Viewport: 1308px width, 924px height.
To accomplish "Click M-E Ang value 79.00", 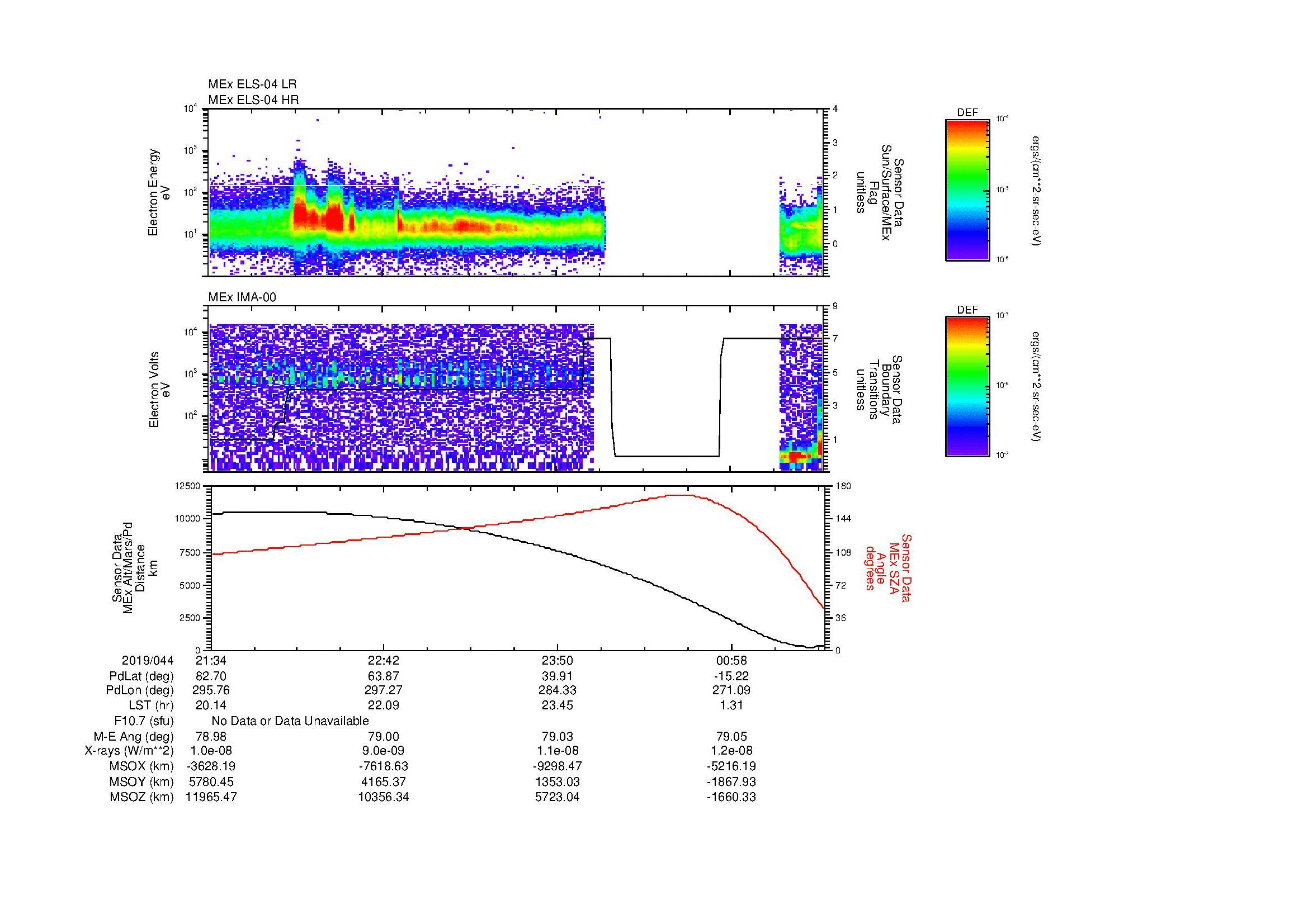I will [384, 736].
